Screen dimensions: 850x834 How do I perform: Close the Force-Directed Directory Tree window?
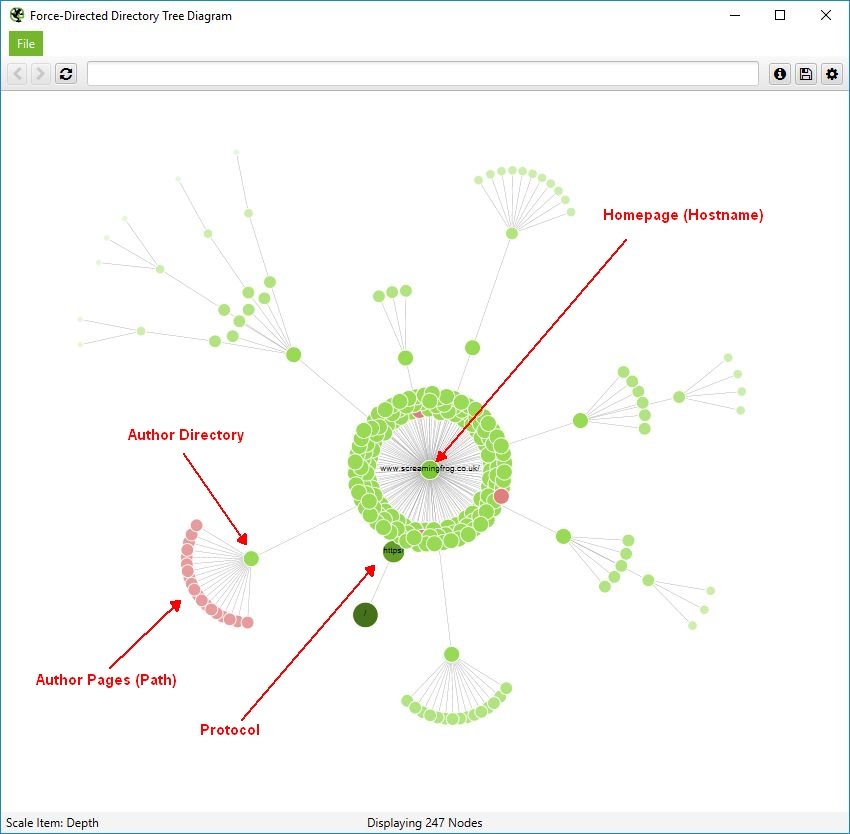click(x=826, y=15)
